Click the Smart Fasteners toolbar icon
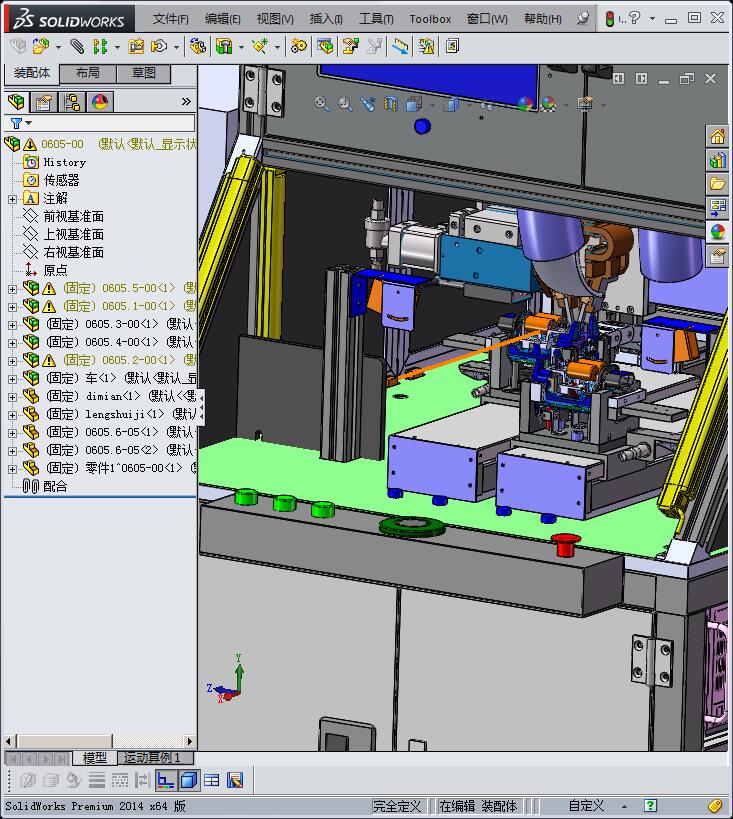 point(136,46)
